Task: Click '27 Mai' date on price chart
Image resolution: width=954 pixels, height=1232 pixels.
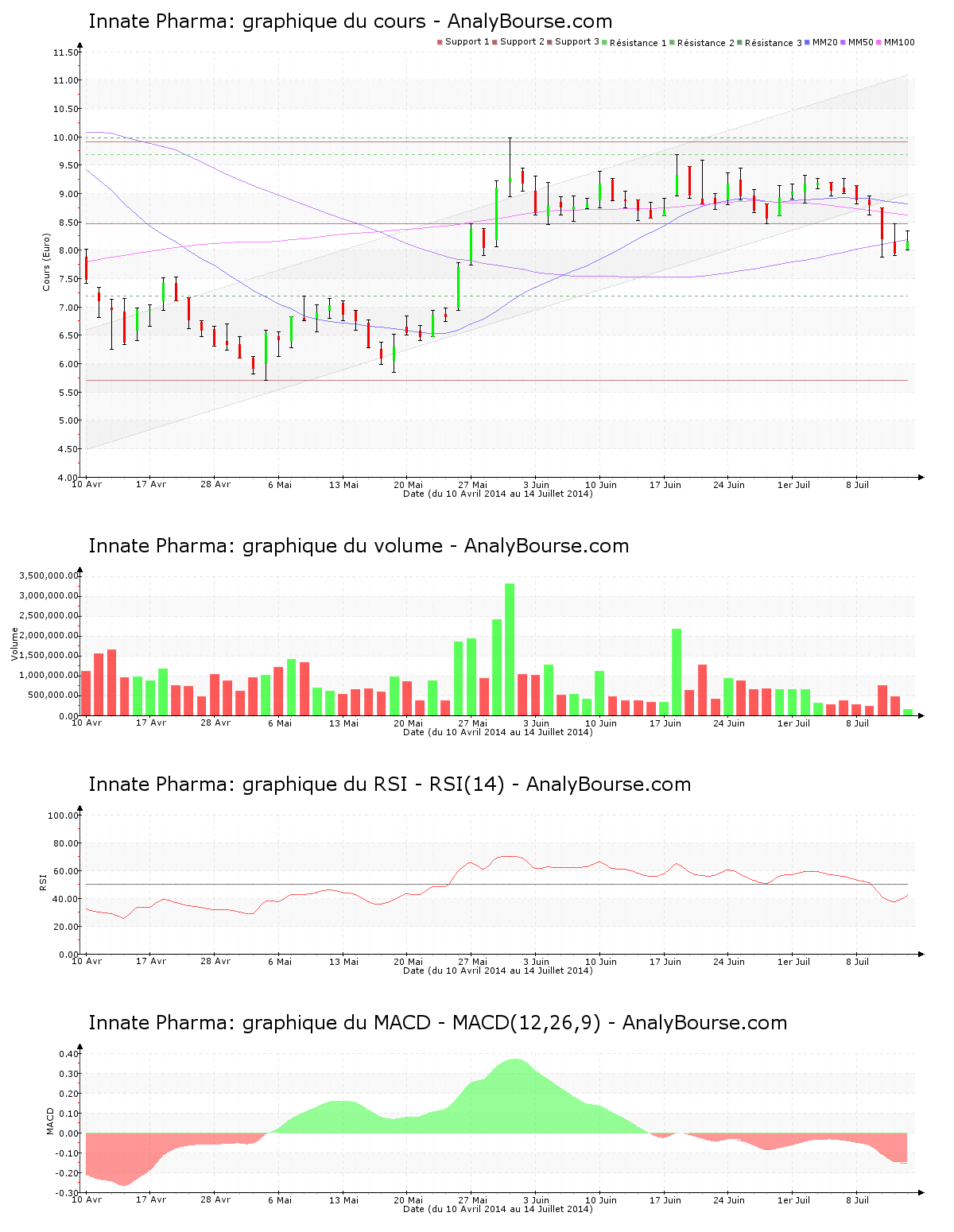Action: click(472, 485)
